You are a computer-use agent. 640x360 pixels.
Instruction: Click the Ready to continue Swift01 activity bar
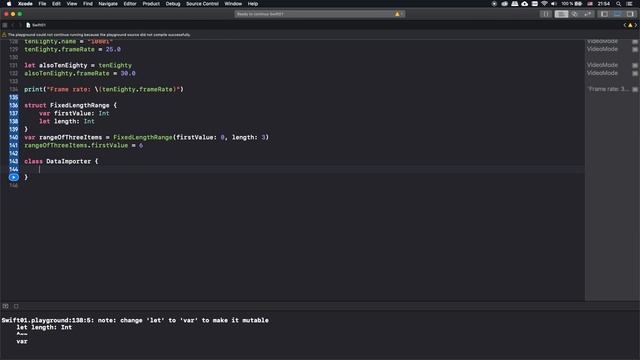click(320, 14)
